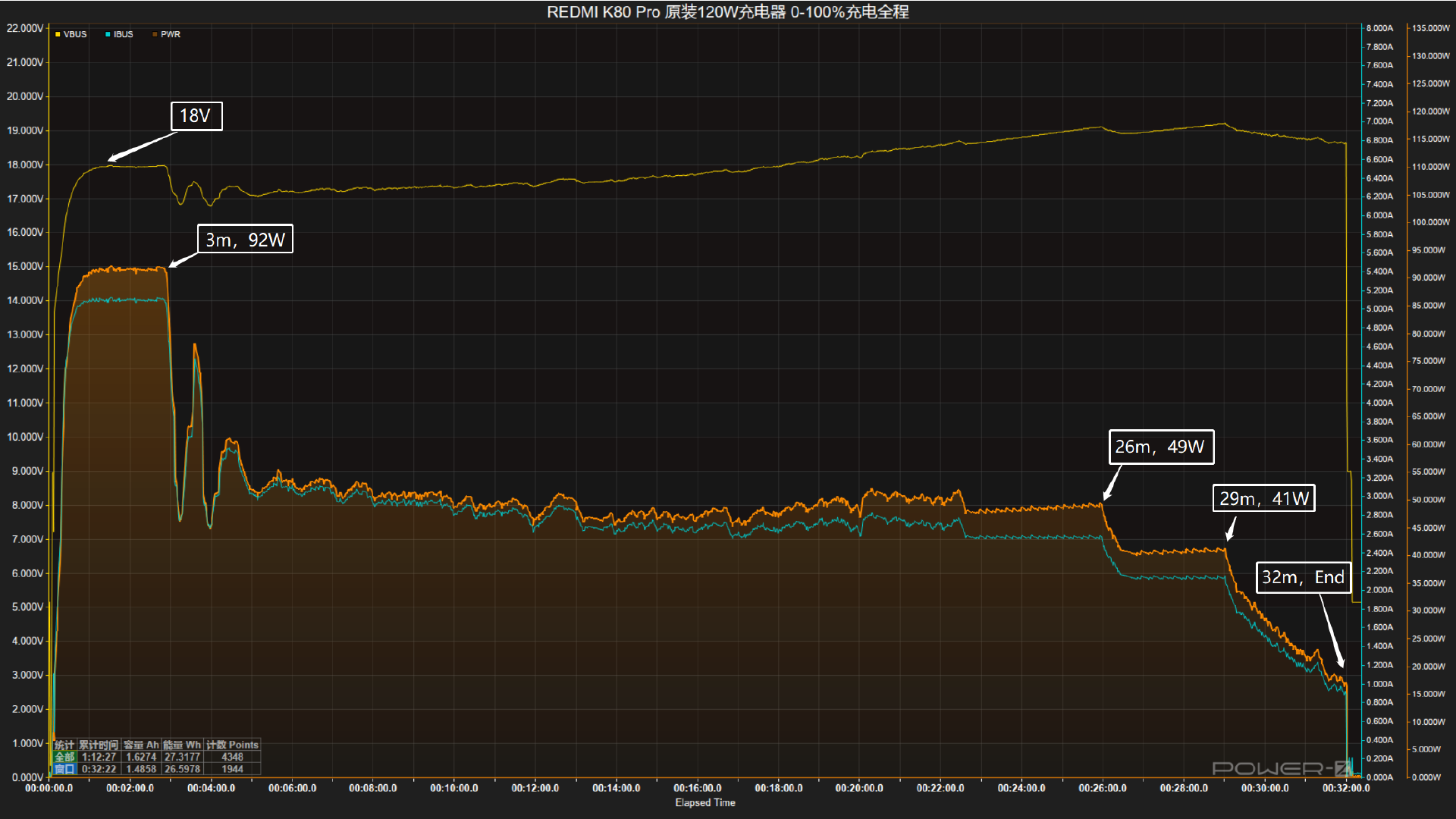This screenshot has width=1456, height=819.
Task: Click the 能量 Wh column header
Action: [182, 745]
